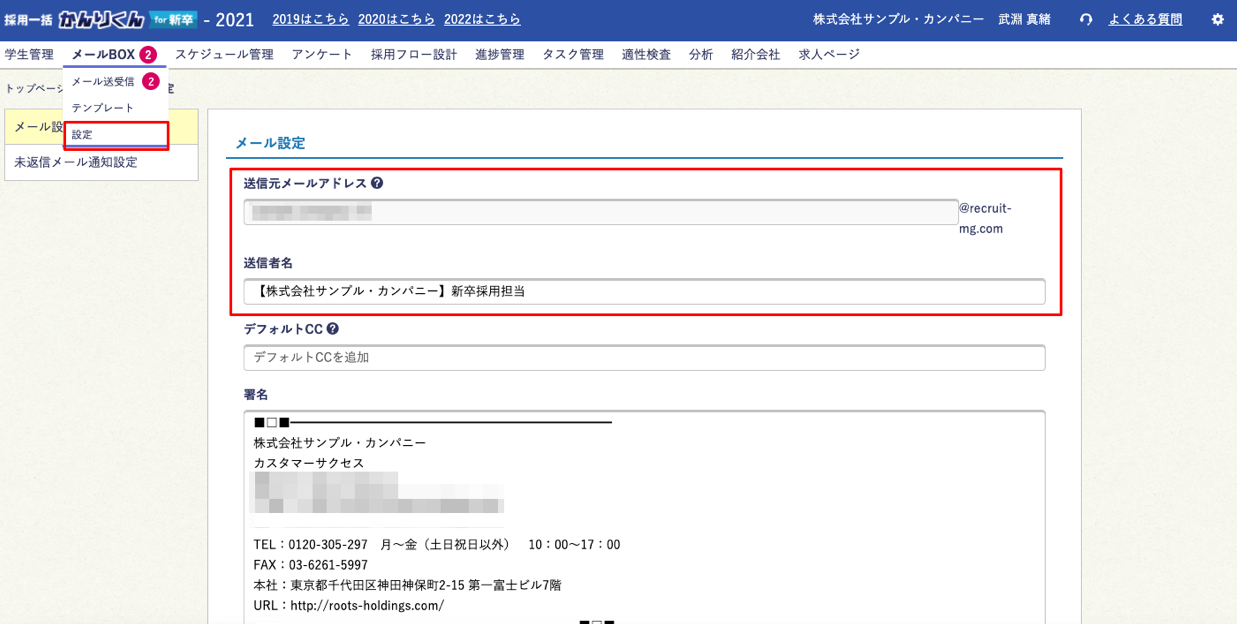The image size is (1237, 624).
Task: Click the デフォルトCC input field
Action: pyautogui.click(x=644, y=358)
